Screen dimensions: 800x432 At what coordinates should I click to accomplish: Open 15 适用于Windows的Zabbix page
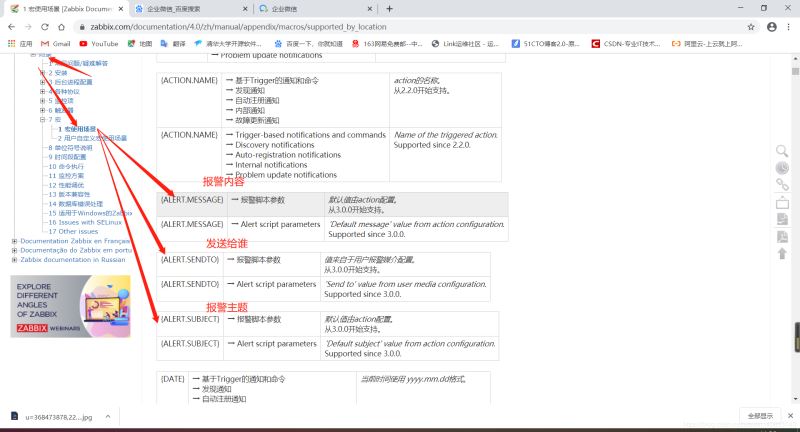[90, 213]
